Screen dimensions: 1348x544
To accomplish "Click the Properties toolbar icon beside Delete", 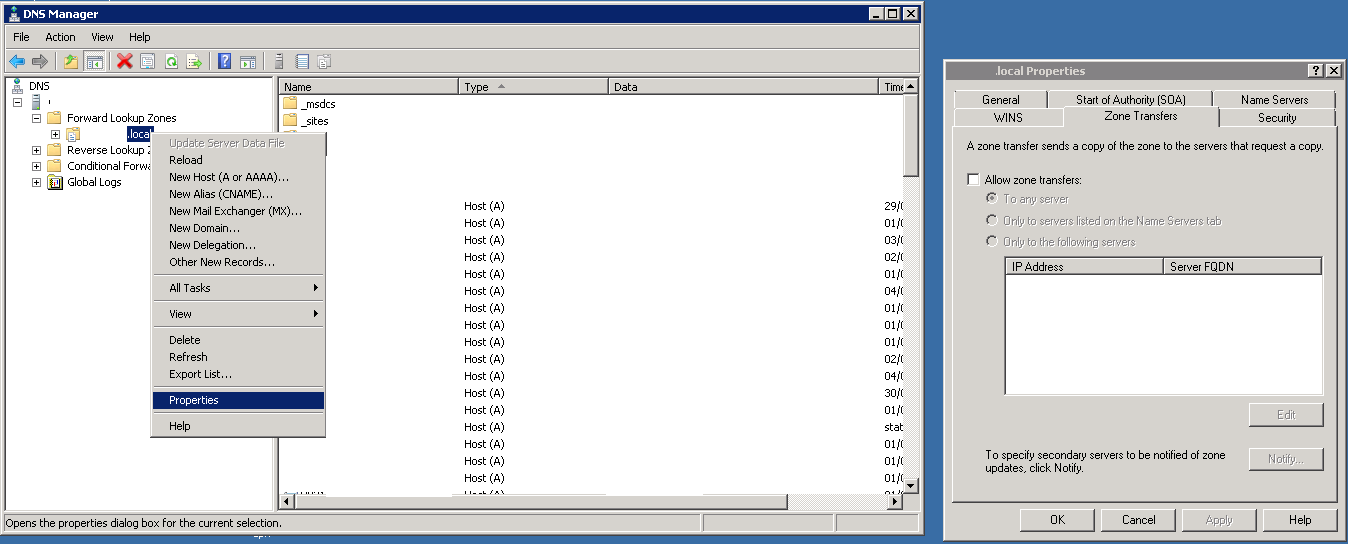I will pyautogui.click(x=148, y=61).
